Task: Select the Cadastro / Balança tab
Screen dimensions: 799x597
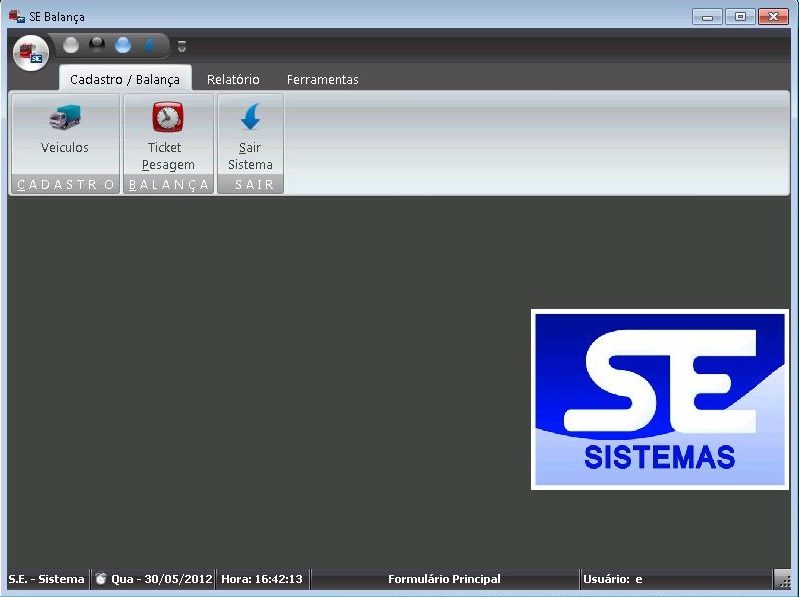Action: pyautogui.click(x=125, y=79)
